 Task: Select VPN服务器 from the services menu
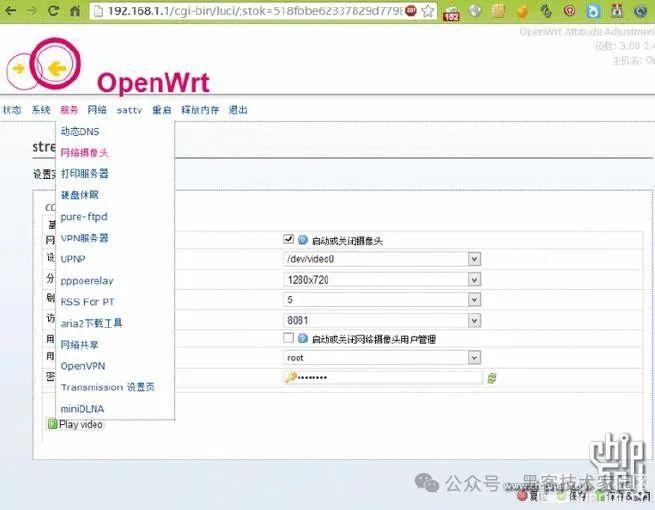[x=84, y=238]
